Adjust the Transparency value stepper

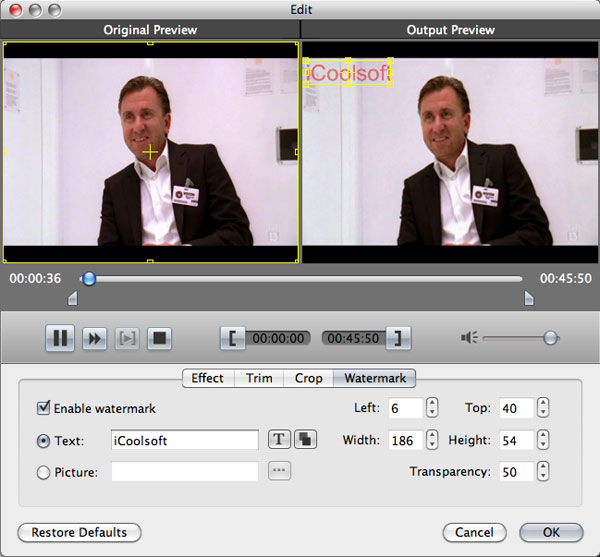coord(542,472)
